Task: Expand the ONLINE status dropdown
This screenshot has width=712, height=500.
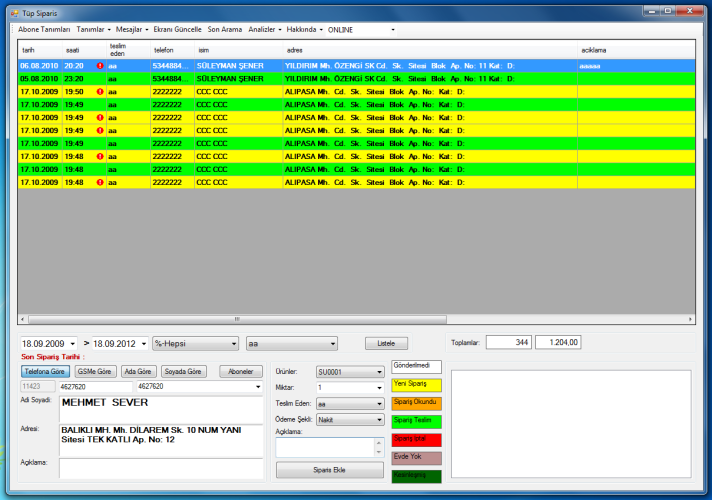Action: (393, 30)
